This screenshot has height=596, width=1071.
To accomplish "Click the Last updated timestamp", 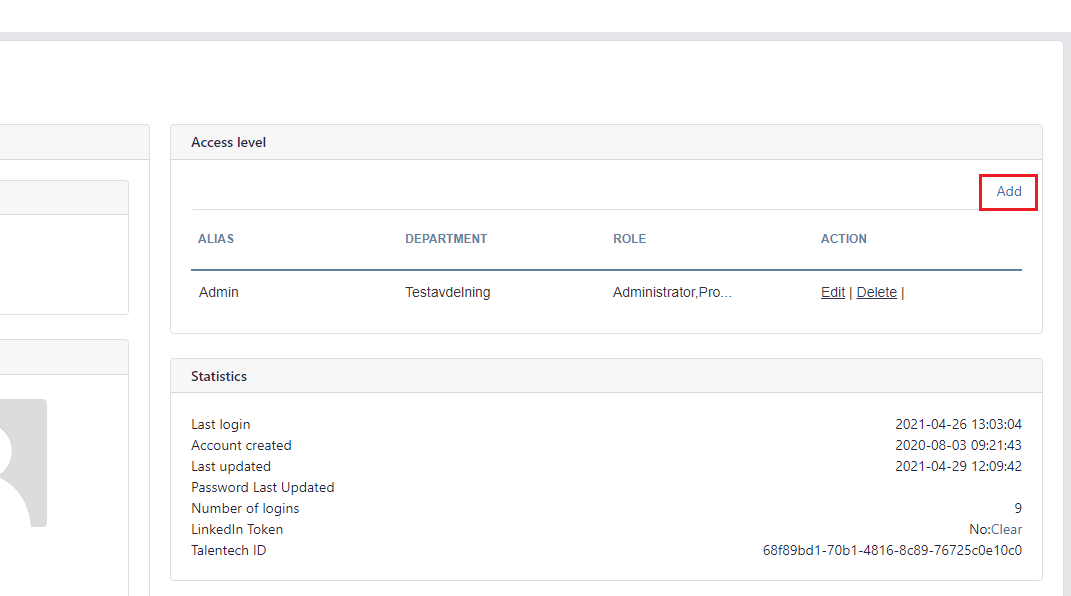I will click(958, 466).
